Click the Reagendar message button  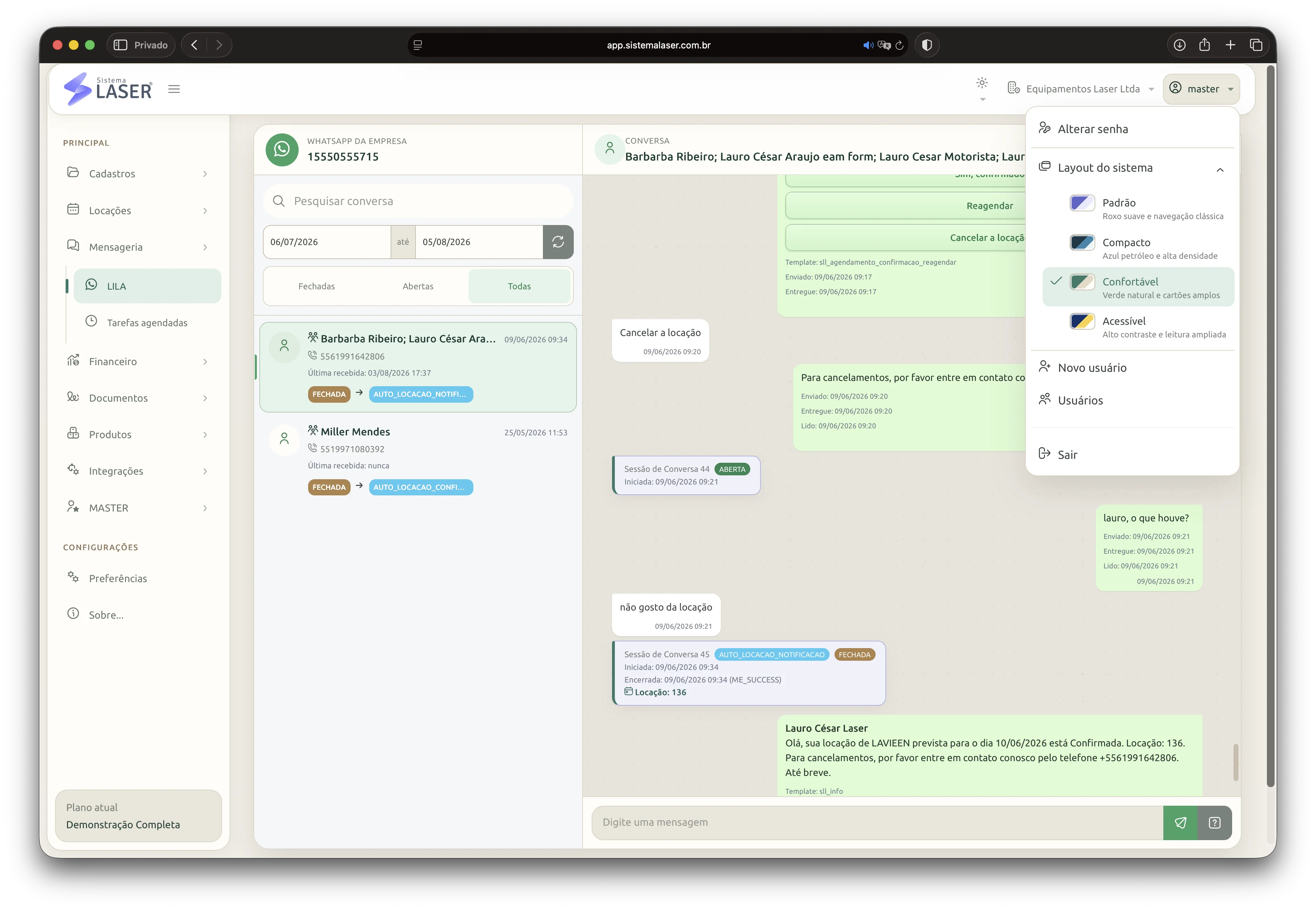(905, 206)
